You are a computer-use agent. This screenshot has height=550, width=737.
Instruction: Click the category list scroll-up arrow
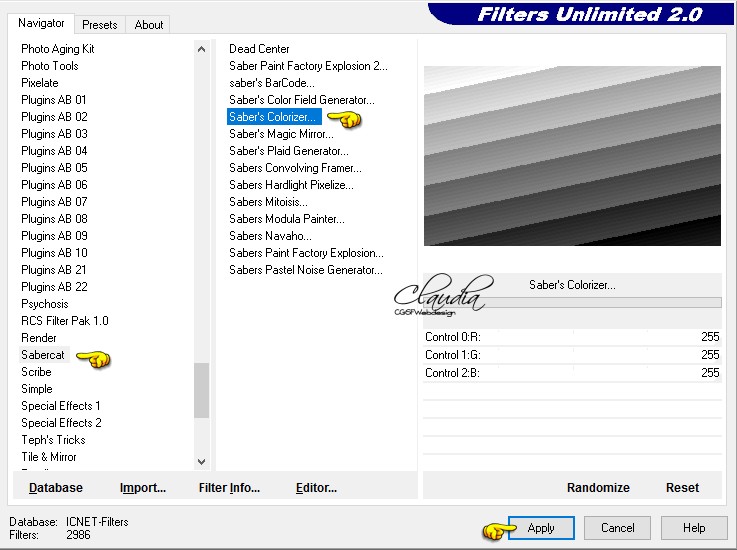pos(202,49)
